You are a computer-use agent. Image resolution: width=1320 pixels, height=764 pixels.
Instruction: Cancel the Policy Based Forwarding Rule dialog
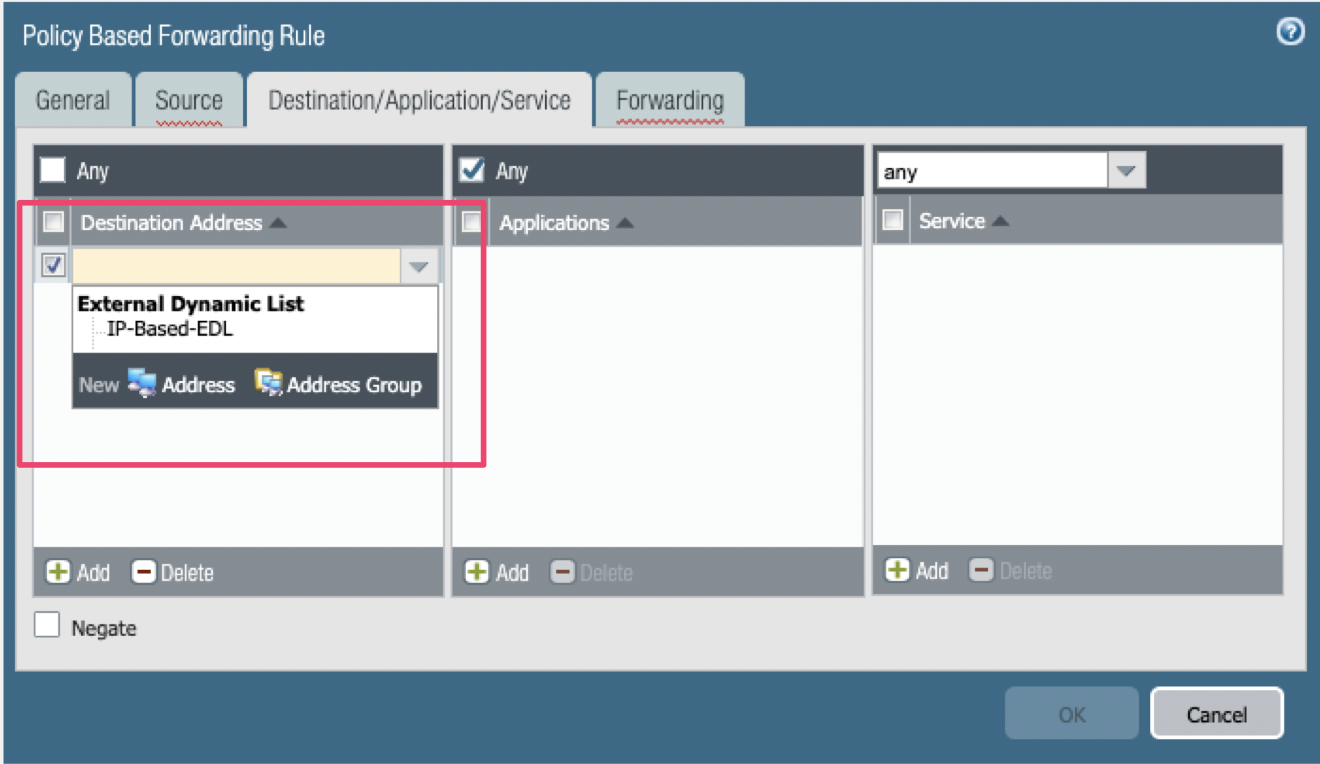(x=1217, y=714)
